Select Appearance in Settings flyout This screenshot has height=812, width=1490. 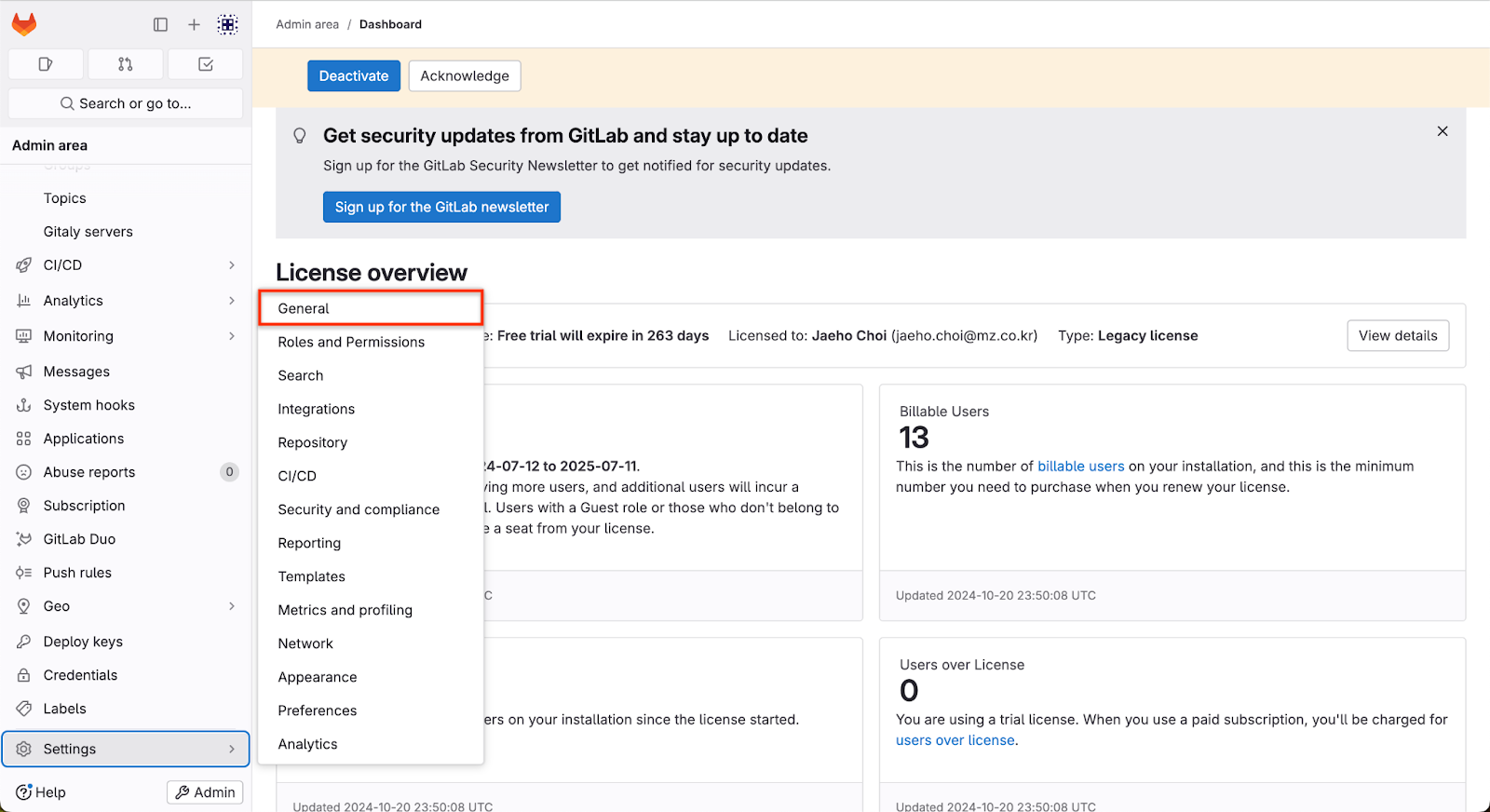[371, 677]
